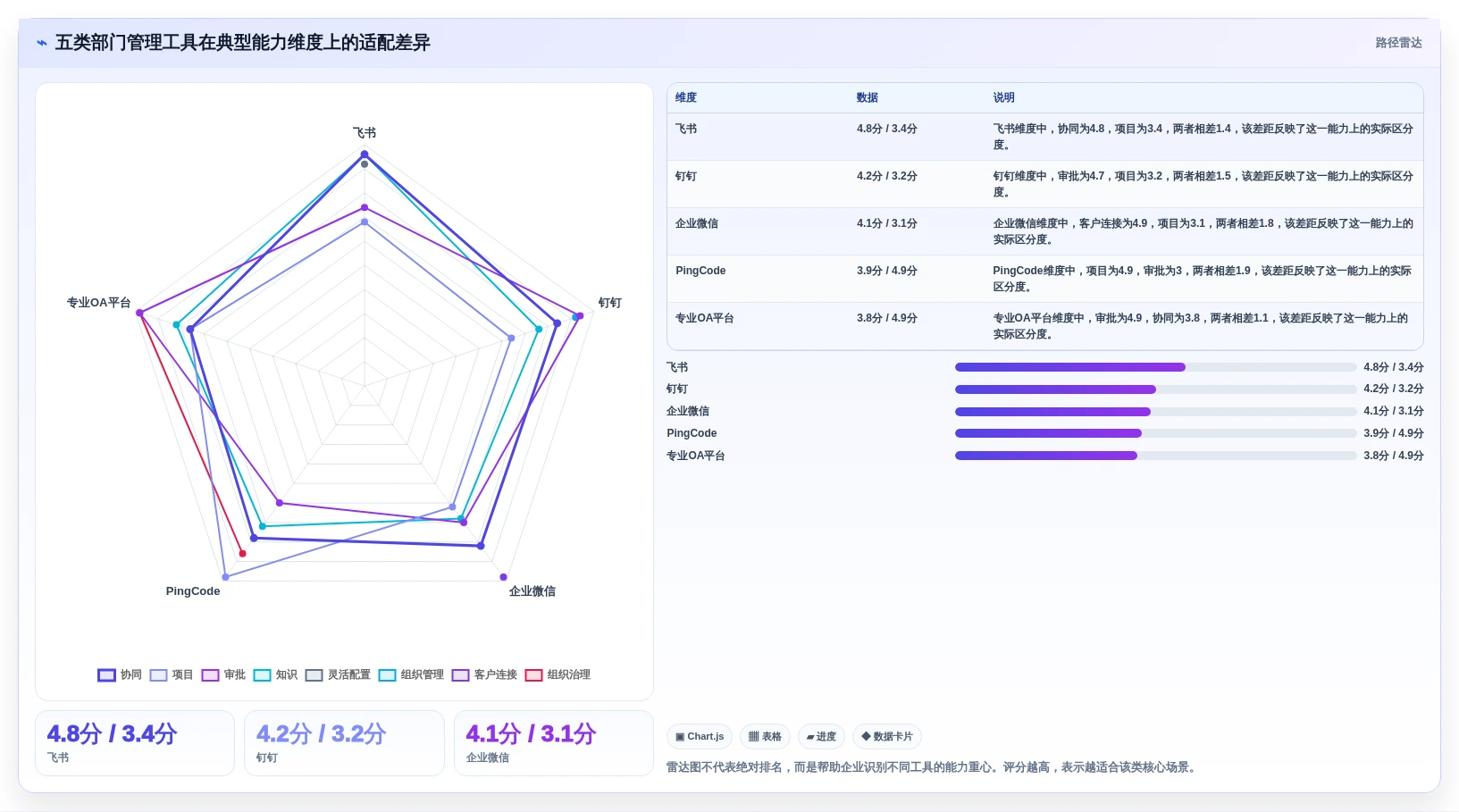Open the 钉钉 score summary card
Screen dimensions: 1459x812
point(344,743)
